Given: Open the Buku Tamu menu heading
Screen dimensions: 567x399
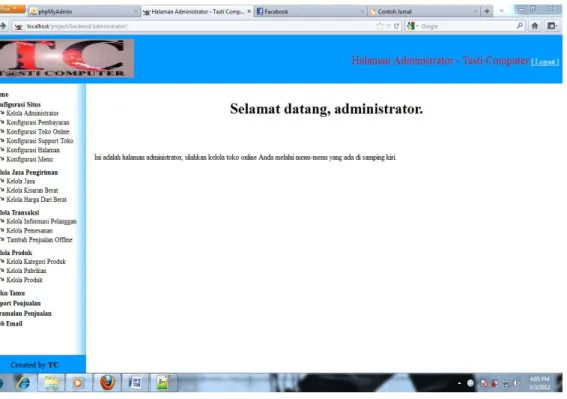Looking at the screenshot, I should [12, 293].
